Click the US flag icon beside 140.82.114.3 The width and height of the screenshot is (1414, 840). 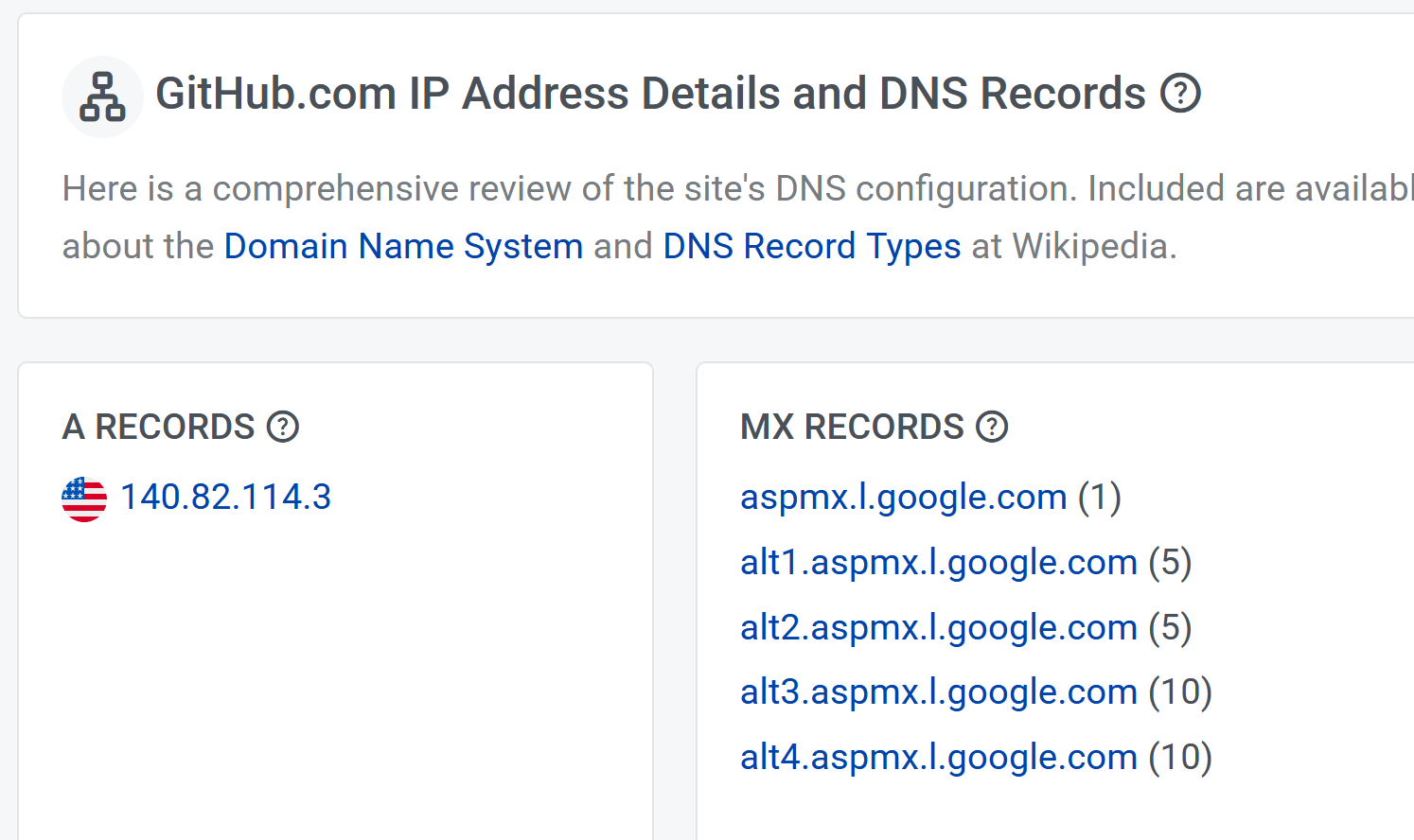pyautogui.click(x=84, y=499)
